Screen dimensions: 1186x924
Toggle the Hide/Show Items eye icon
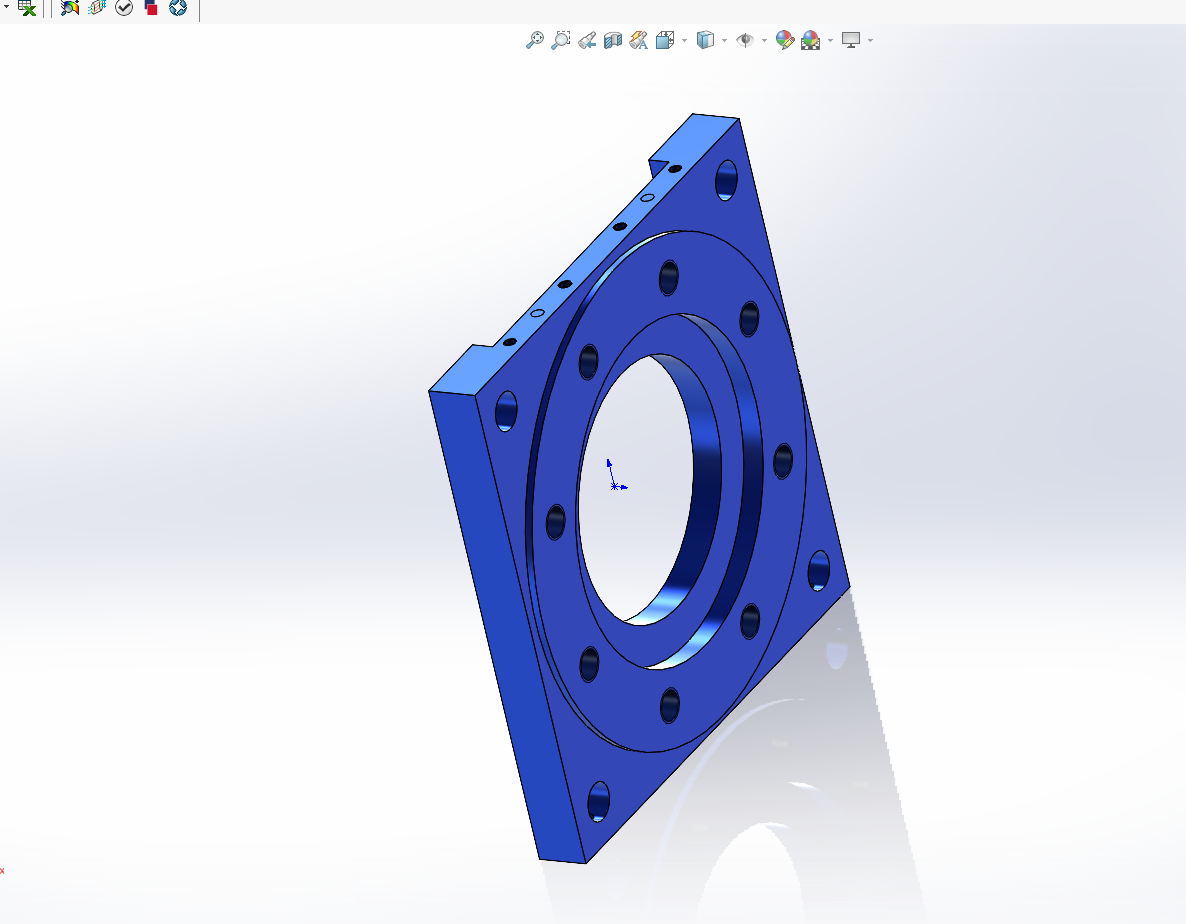coord(745,40)
